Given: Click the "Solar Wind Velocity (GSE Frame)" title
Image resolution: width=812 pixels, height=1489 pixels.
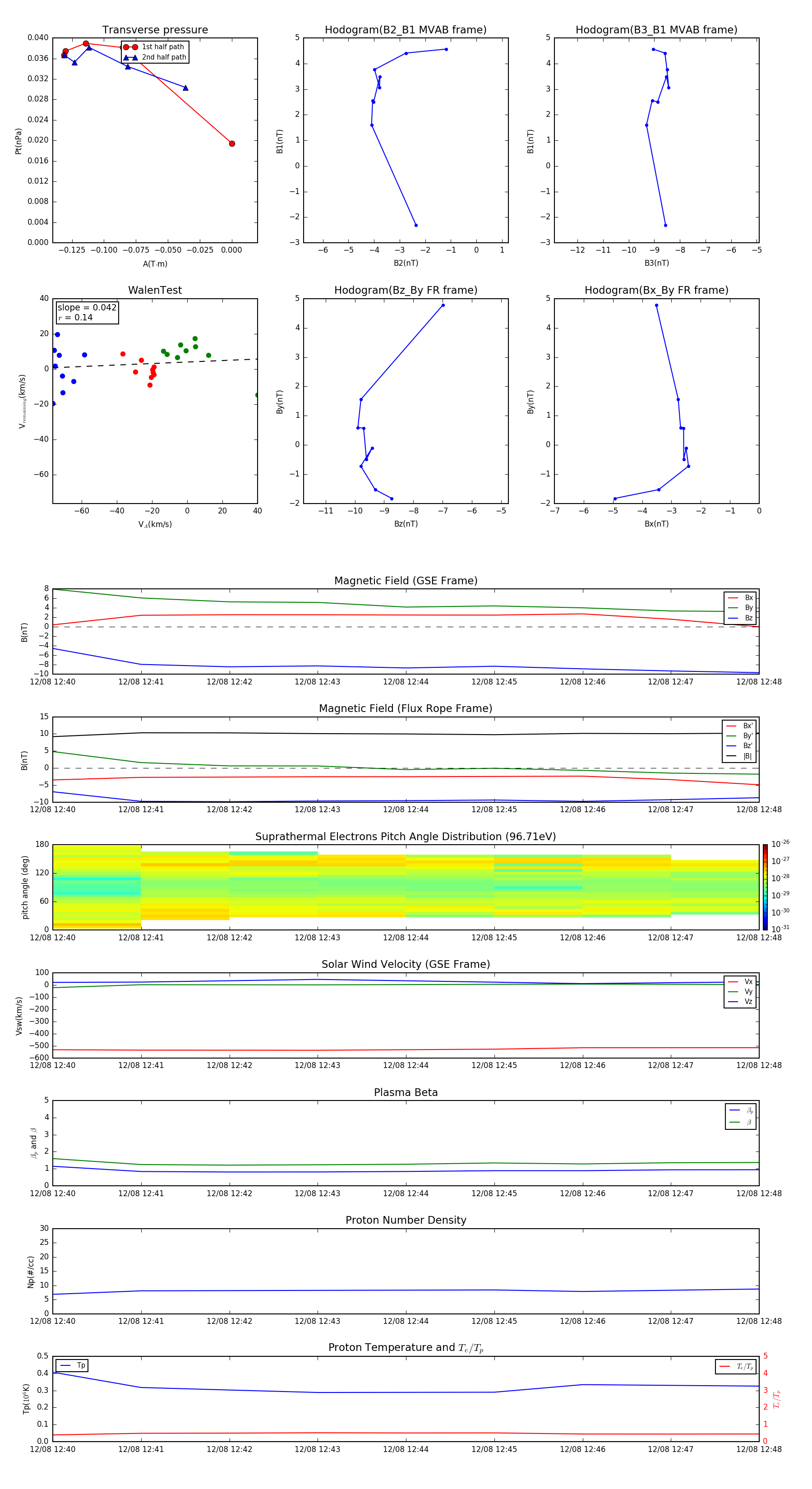Looking at the screenshot, I should coord(406,965).
